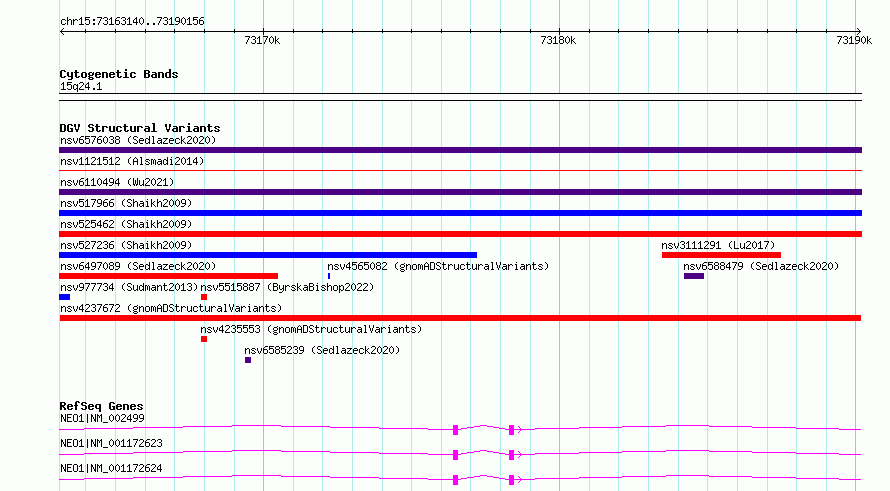This screenshot has width=890, height=491.
Task: Click the small blue nsv4565082 variant mark
Action: [329, 276]
